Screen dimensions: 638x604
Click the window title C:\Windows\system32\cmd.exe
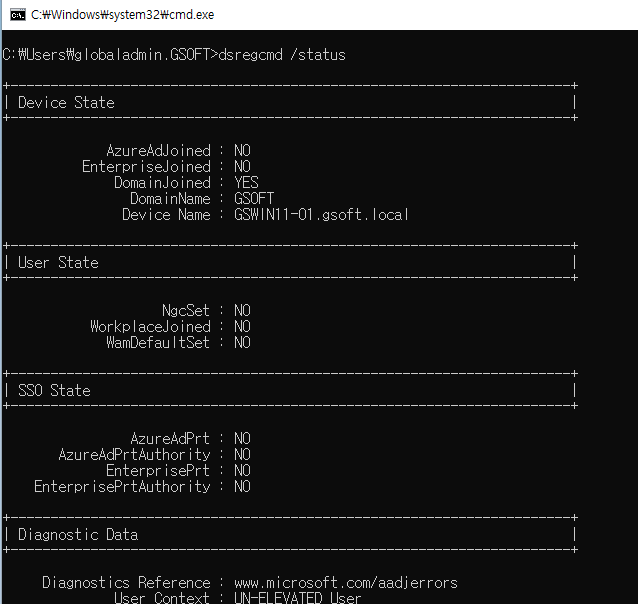122,15
